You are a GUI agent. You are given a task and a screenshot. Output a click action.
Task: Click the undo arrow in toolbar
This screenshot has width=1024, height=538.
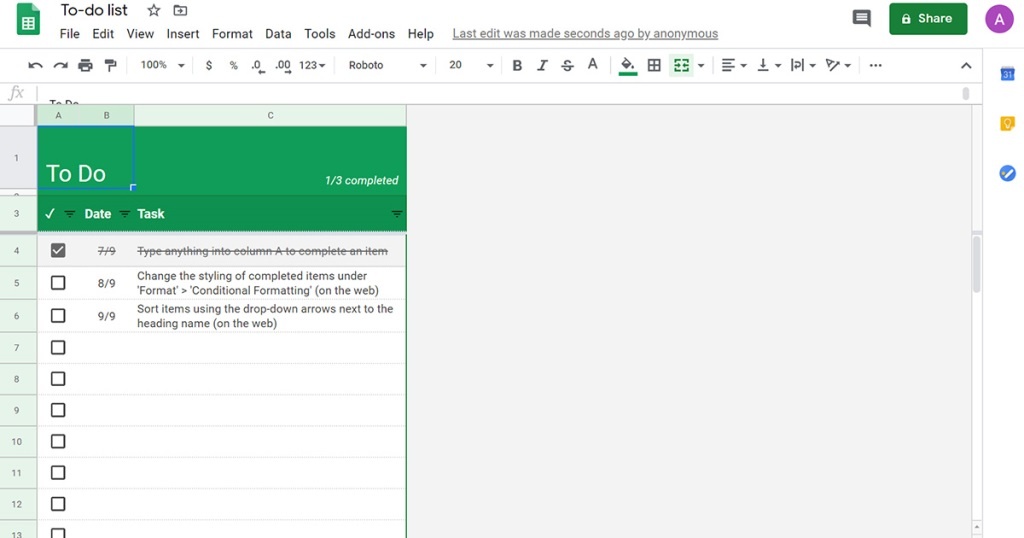click(35, 65)
